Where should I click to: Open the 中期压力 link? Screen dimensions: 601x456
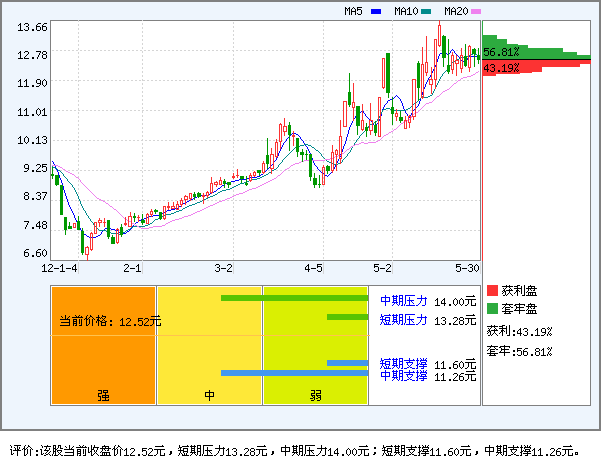(404, 300)
